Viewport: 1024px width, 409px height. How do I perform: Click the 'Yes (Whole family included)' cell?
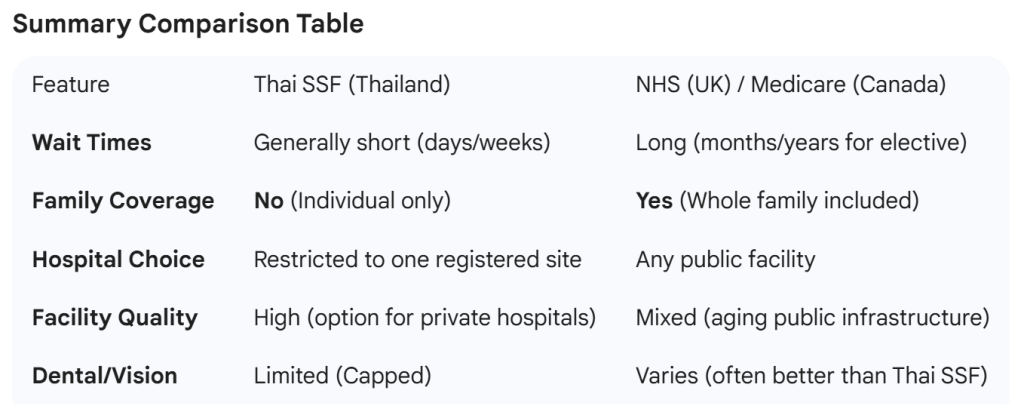tap(776, 201)
